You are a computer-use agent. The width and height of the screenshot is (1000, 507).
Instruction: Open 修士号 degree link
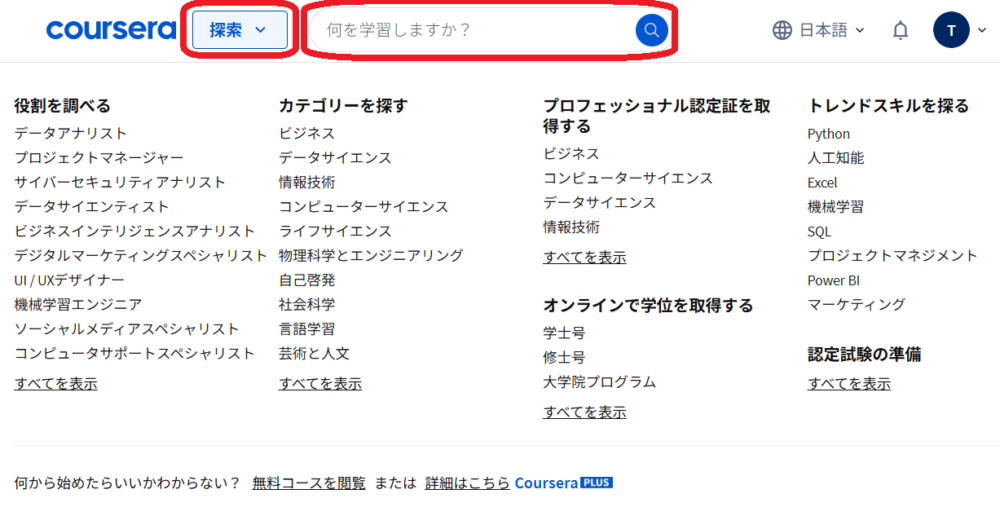click(564, 357)
